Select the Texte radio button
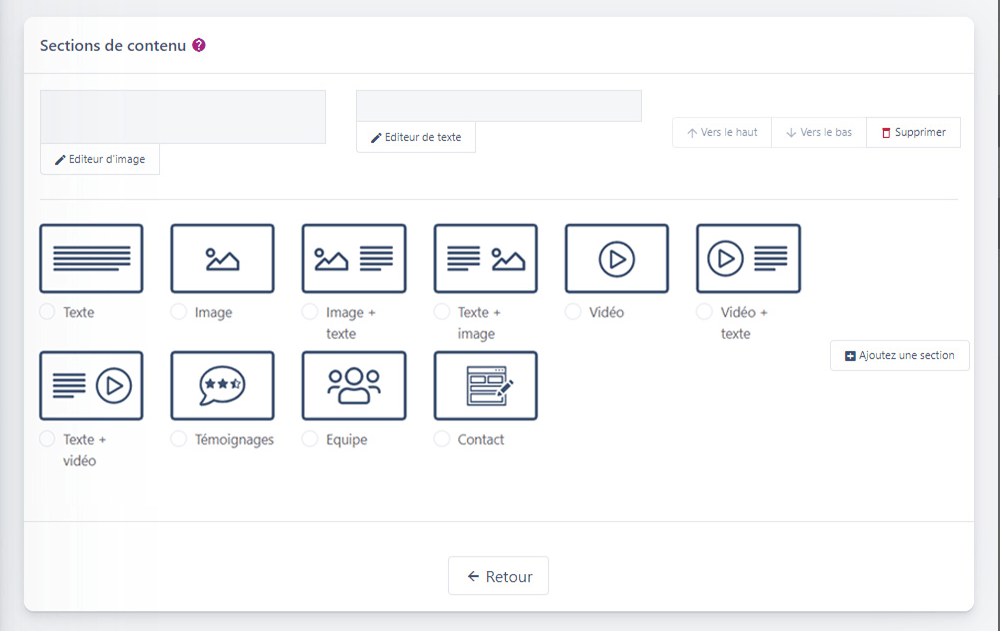Image resolution: width=1000 pixels, height=631 pixels. click(x=47, y=312)
